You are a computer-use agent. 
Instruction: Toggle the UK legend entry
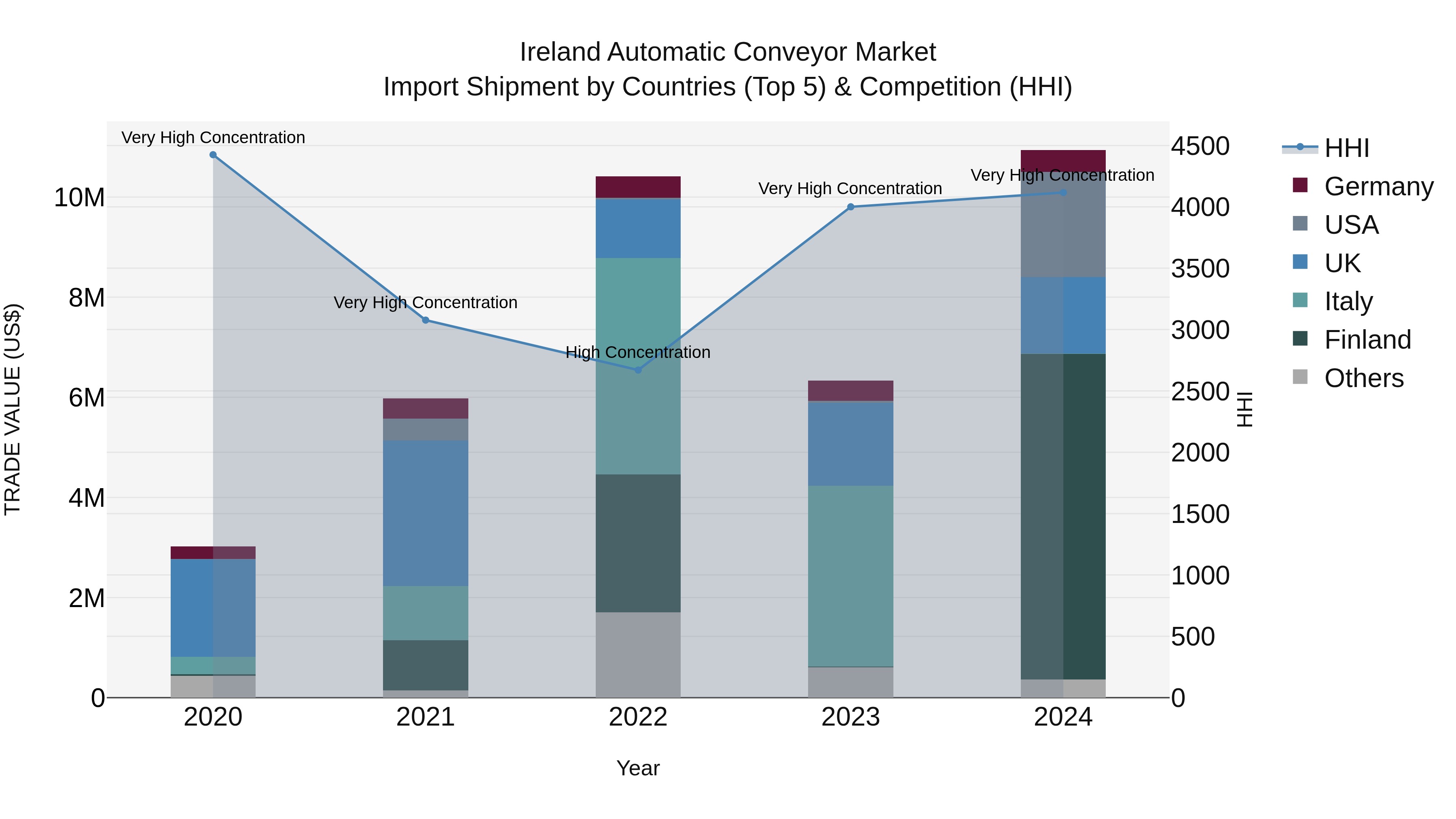click(x=1326, y=263)
